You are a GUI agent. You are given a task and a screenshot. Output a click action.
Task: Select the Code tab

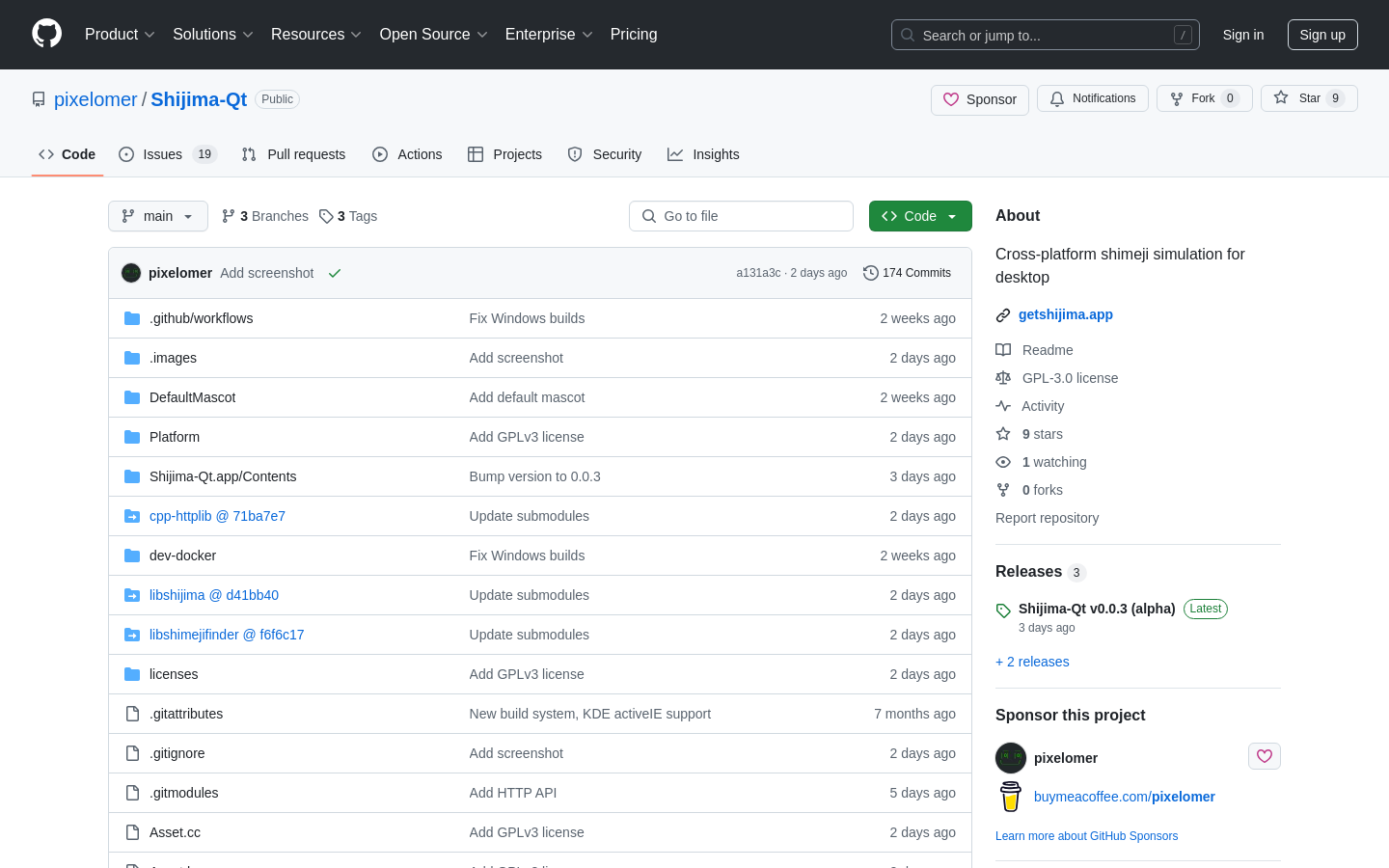[68, 154]
